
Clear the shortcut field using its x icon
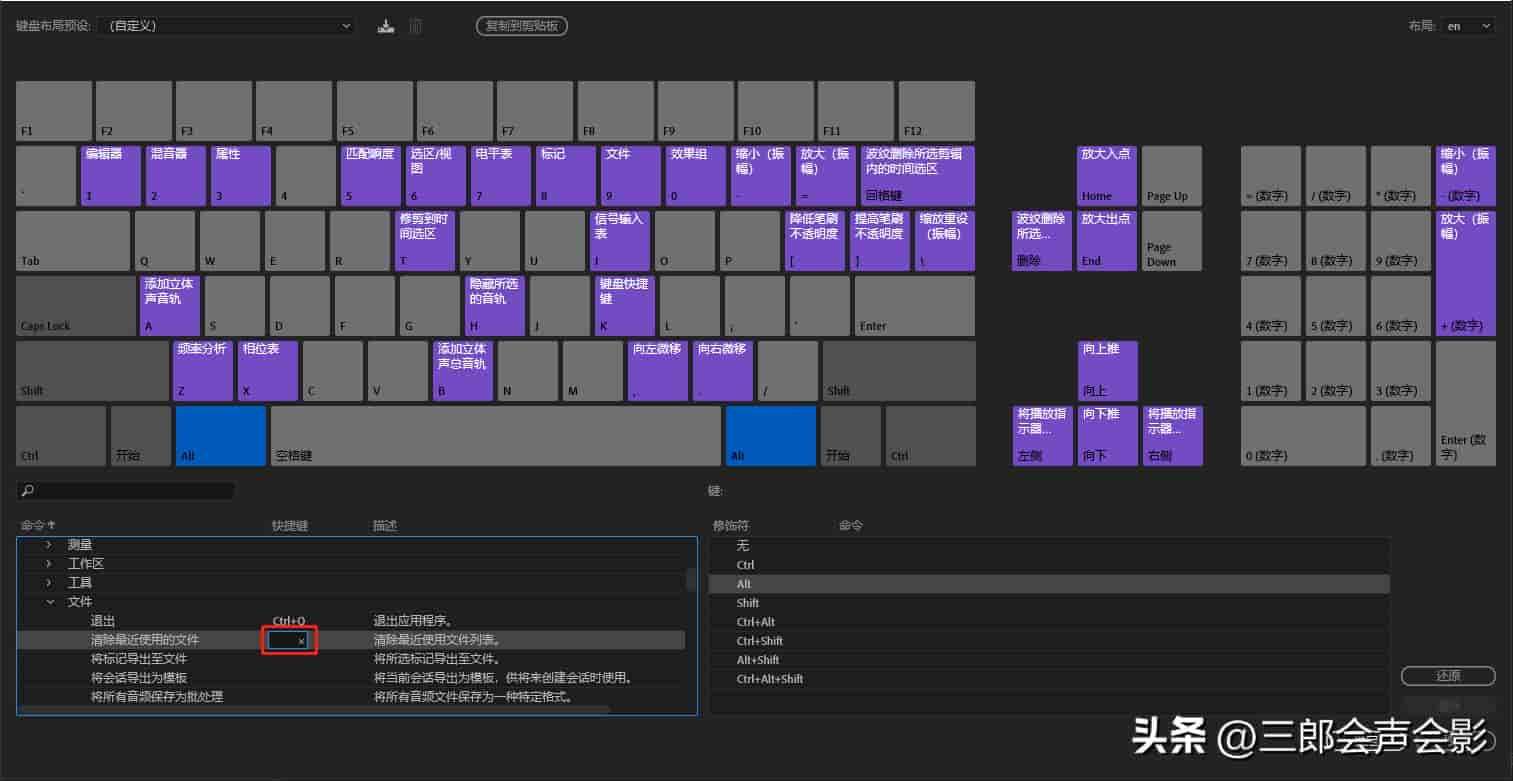pyautogui.click(x=301, y=641)
